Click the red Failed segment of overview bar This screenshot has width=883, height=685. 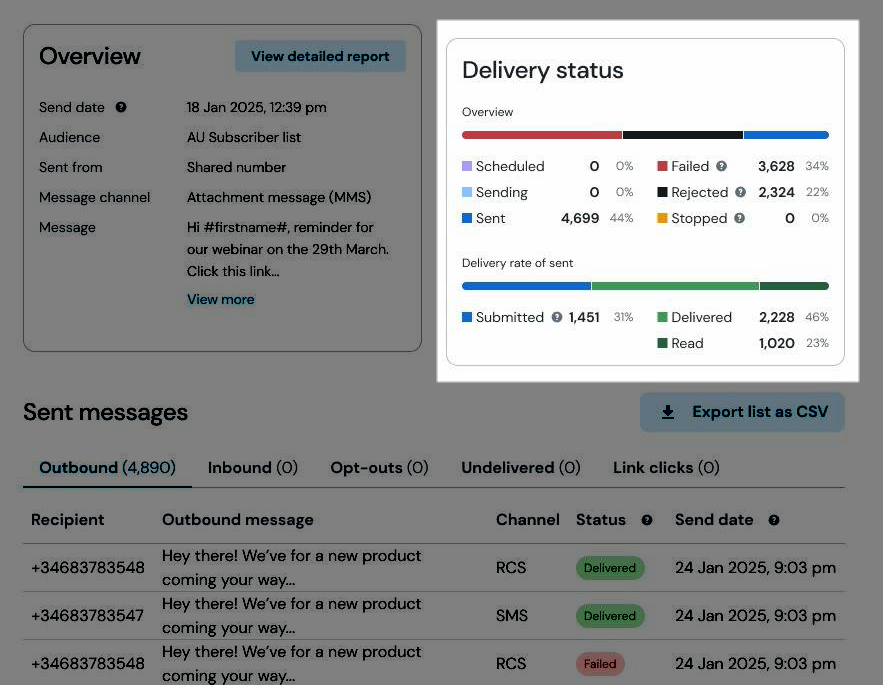pos(542,135)
